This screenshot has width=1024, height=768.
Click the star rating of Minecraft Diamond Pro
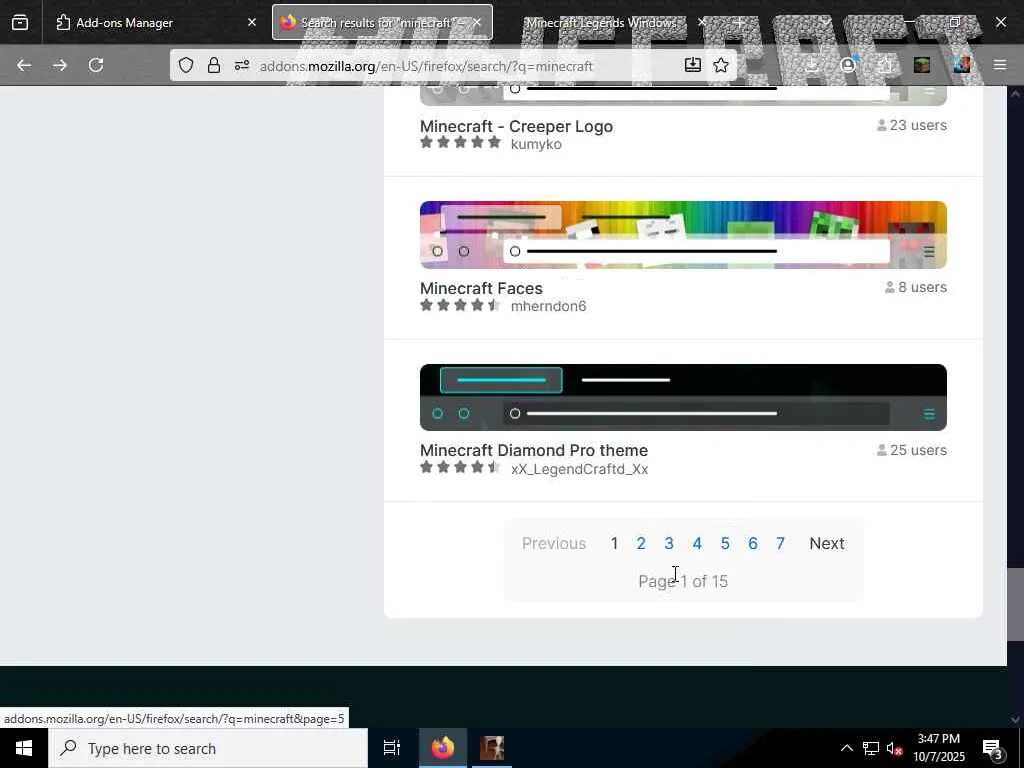(x=460, y=467)
